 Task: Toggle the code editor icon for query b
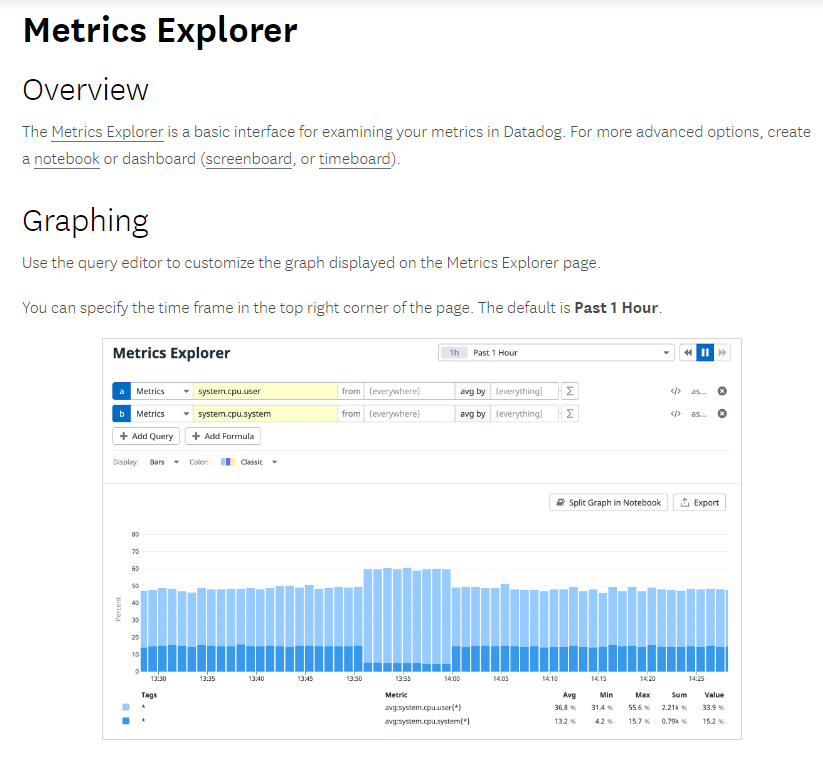pyautogui.click(x=676, y=414)
